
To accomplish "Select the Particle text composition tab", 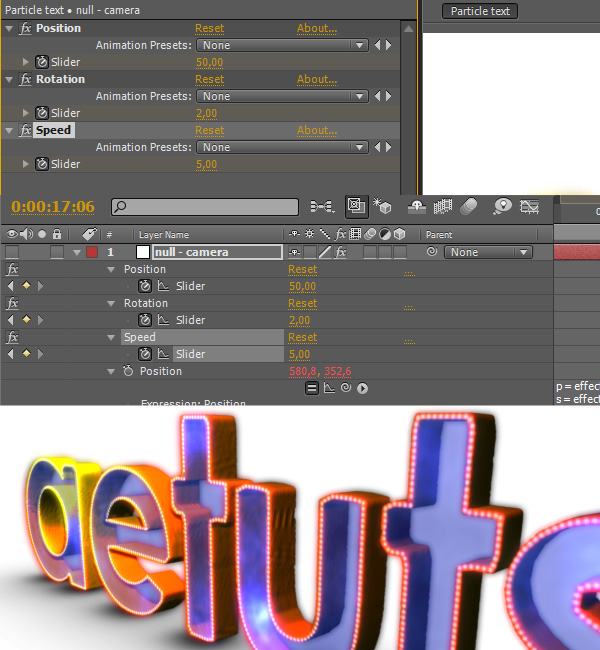I will pyautogui.click(x=480, y=11).
